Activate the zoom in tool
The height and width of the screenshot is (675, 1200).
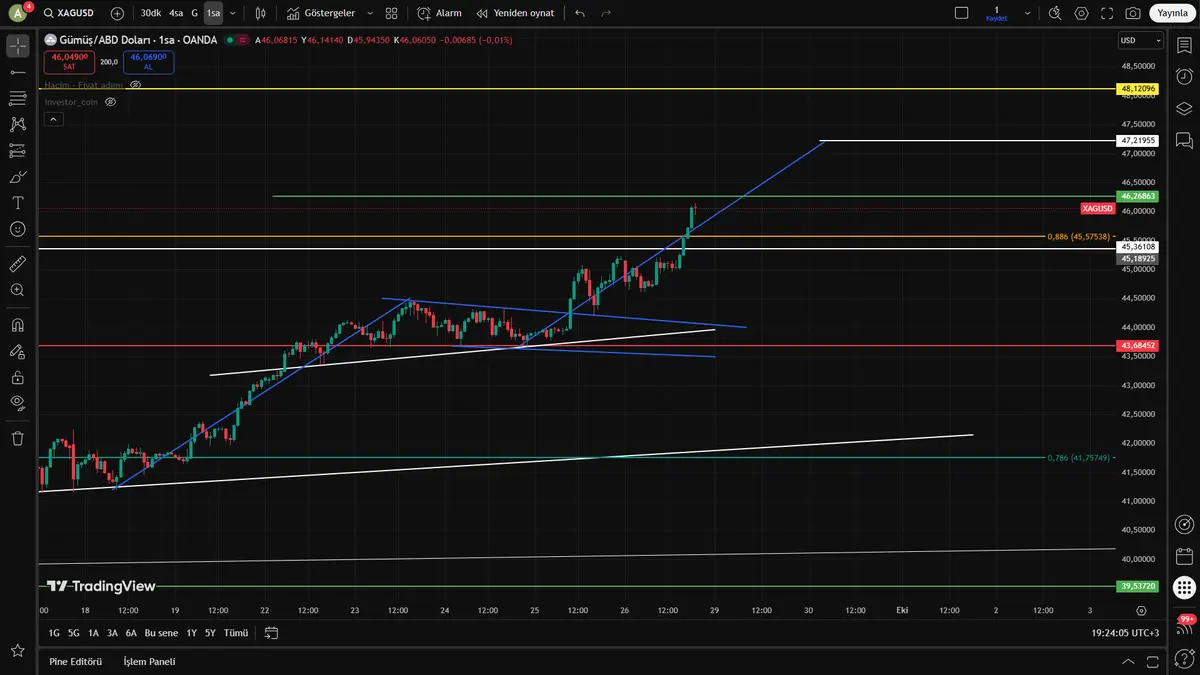(x=17, y=290)
